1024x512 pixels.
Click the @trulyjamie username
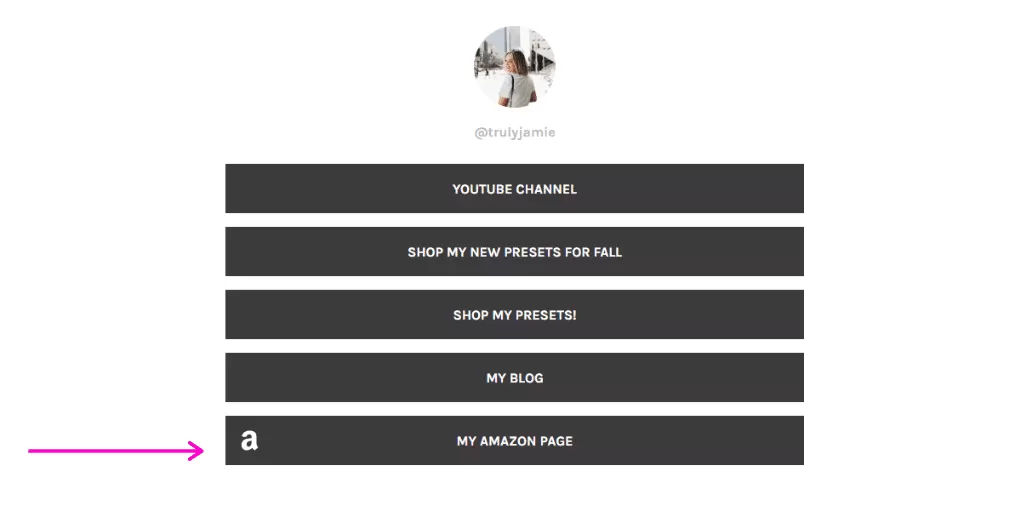pos(514,132)
